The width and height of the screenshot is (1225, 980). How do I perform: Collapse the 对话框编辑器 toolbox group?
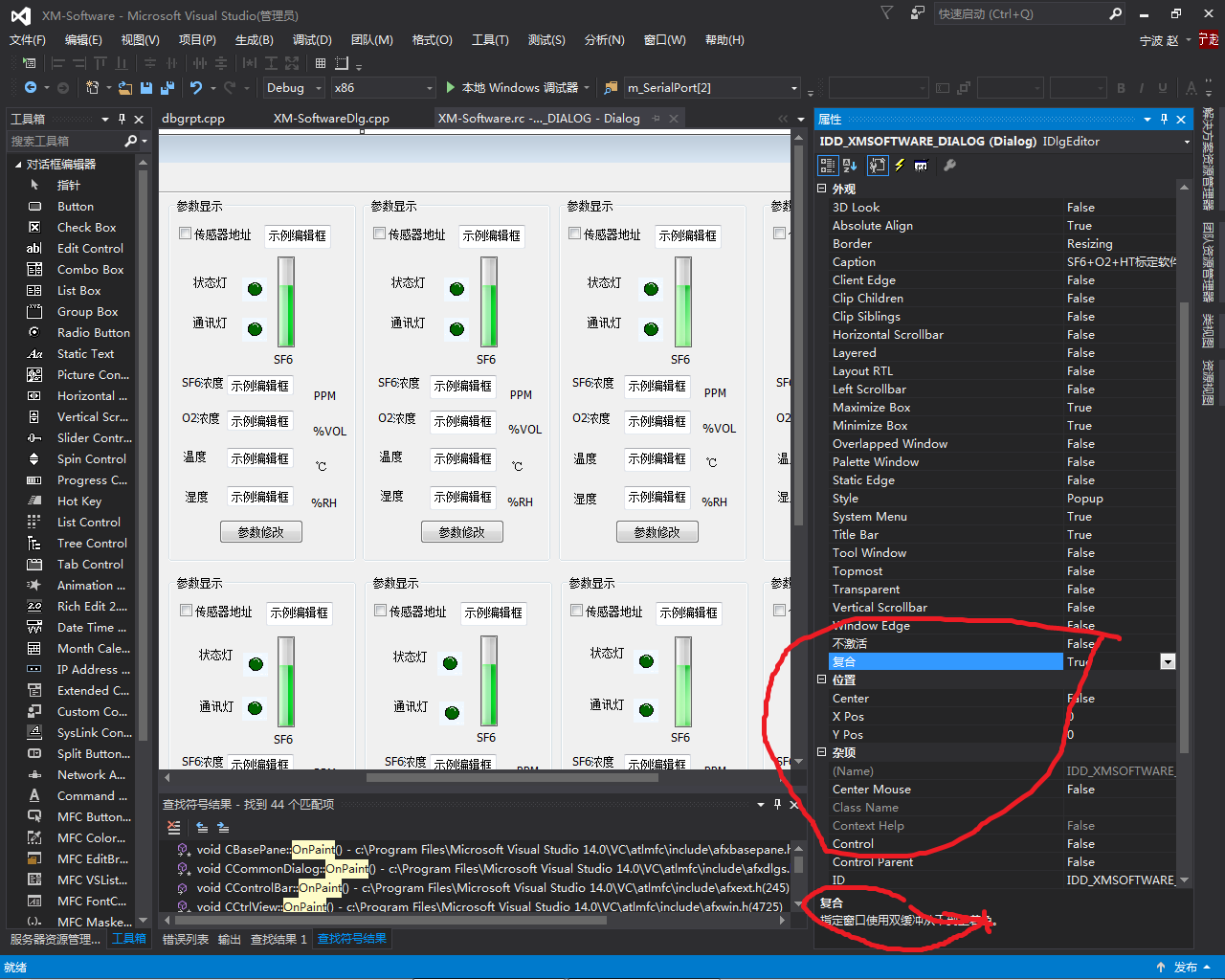(18, 165)
